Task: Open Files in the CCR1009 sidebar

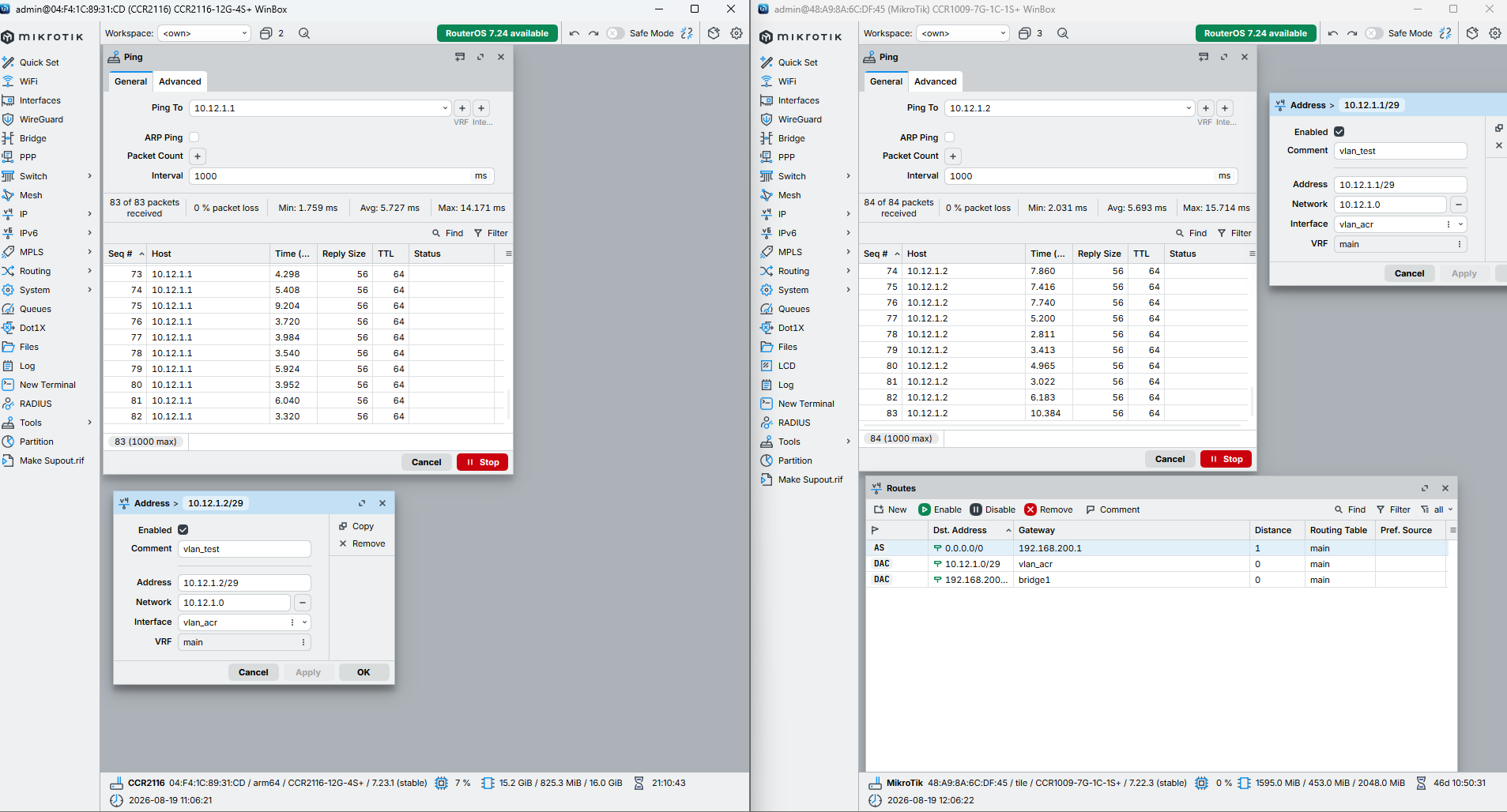Action: [787, 347]
